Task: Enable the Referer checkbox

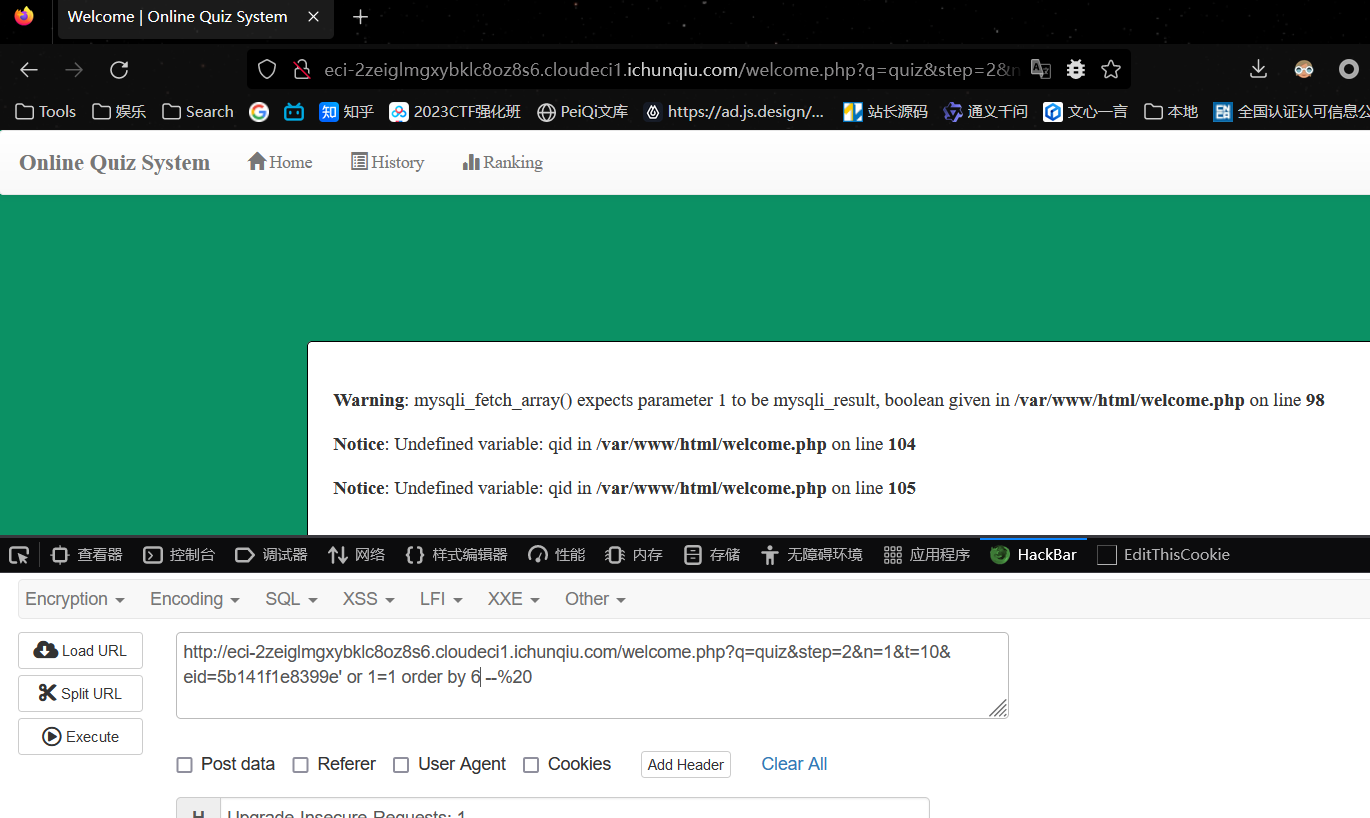Action: coord(300,765)
